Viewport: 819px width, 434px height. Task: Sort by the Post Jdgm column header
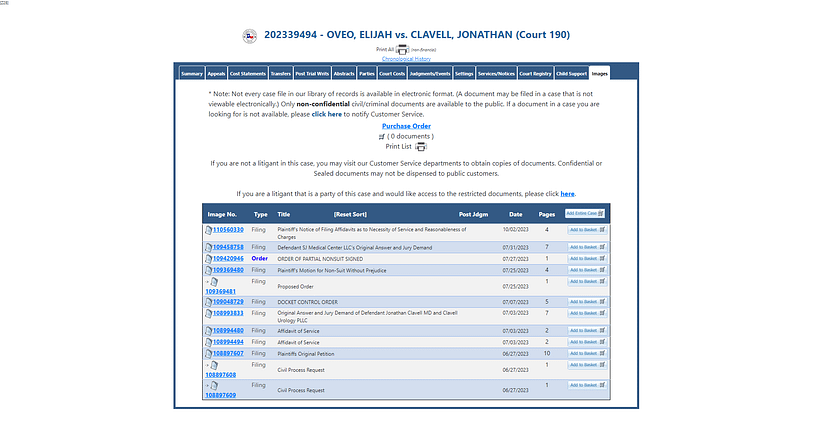pyautogui.click(x=473, y=215)
